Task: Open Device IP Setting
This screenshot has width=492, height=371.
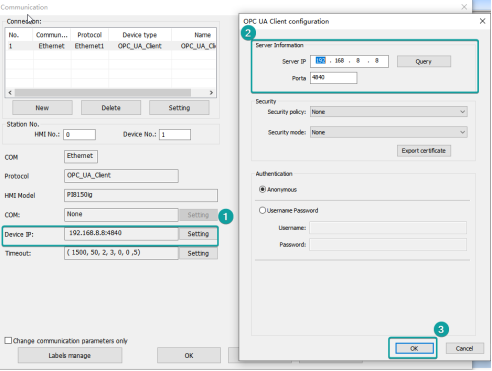Action: click(198, 234)
